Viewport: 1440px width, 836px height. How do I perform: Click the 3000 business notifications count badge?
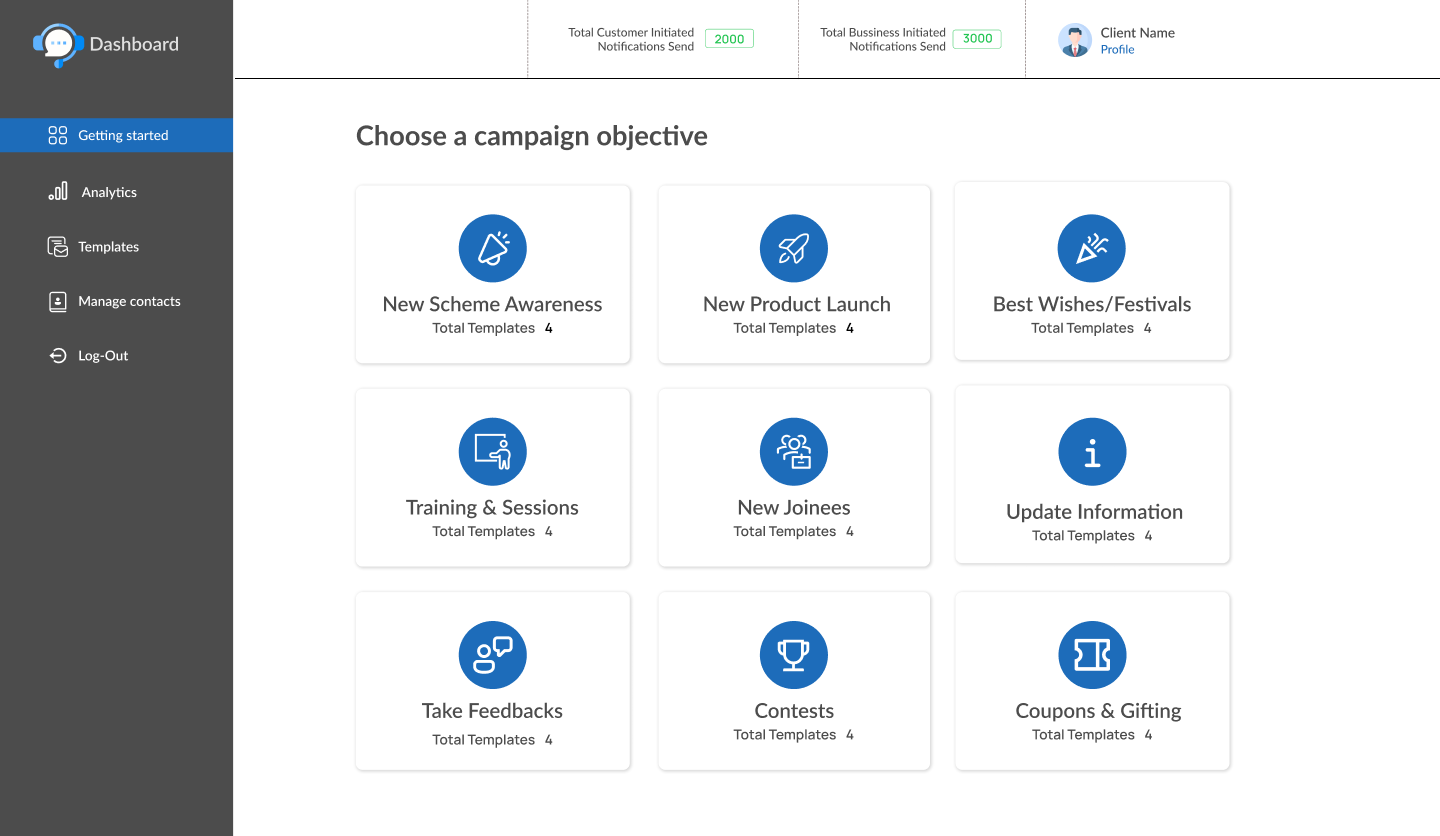click(977, 39)
